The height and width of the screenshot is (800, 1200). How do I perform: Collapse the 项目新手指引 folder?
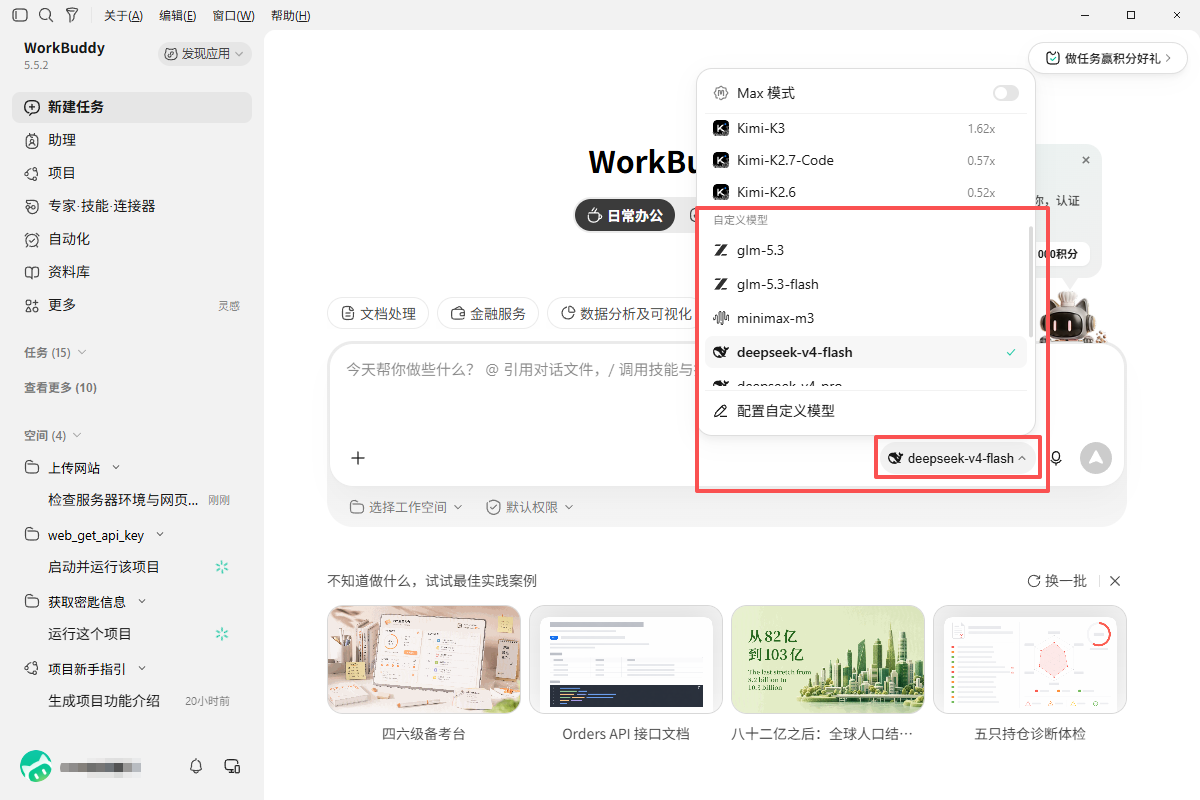click(x=142, y=668)
